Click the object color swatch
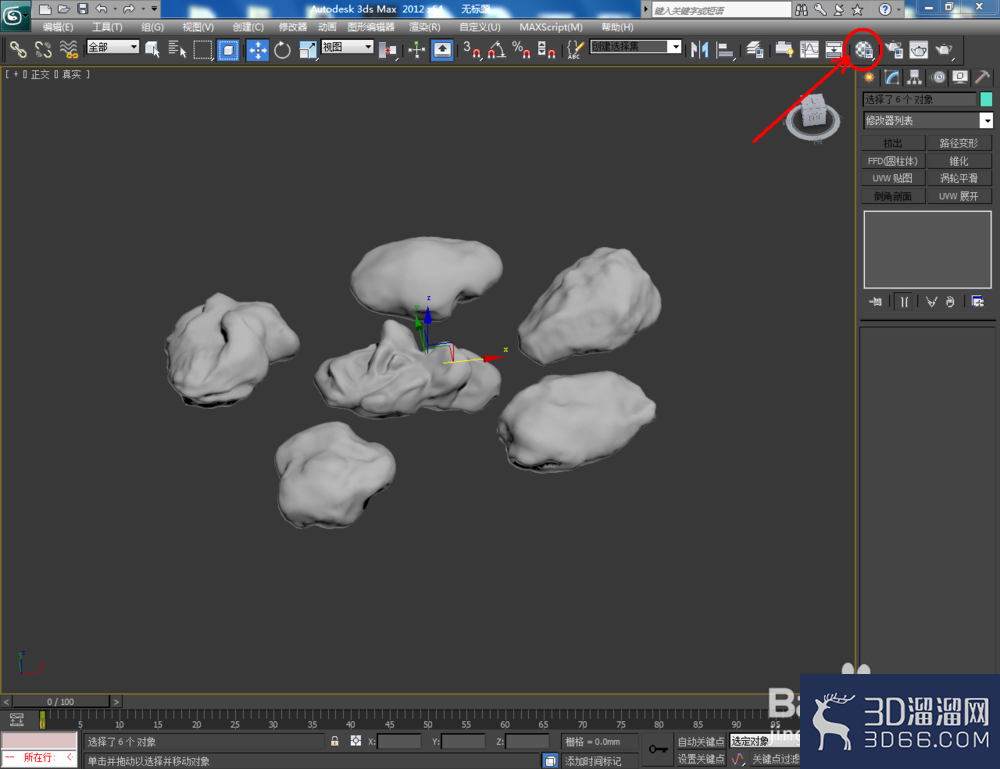 [x=986, y=99]
